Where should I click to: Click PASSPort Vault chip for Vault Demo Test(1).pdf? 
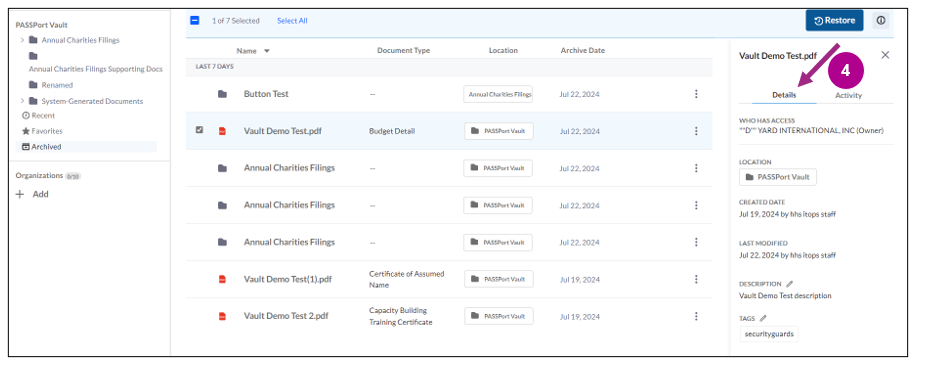pyautogui.click(x=498, y=279)
